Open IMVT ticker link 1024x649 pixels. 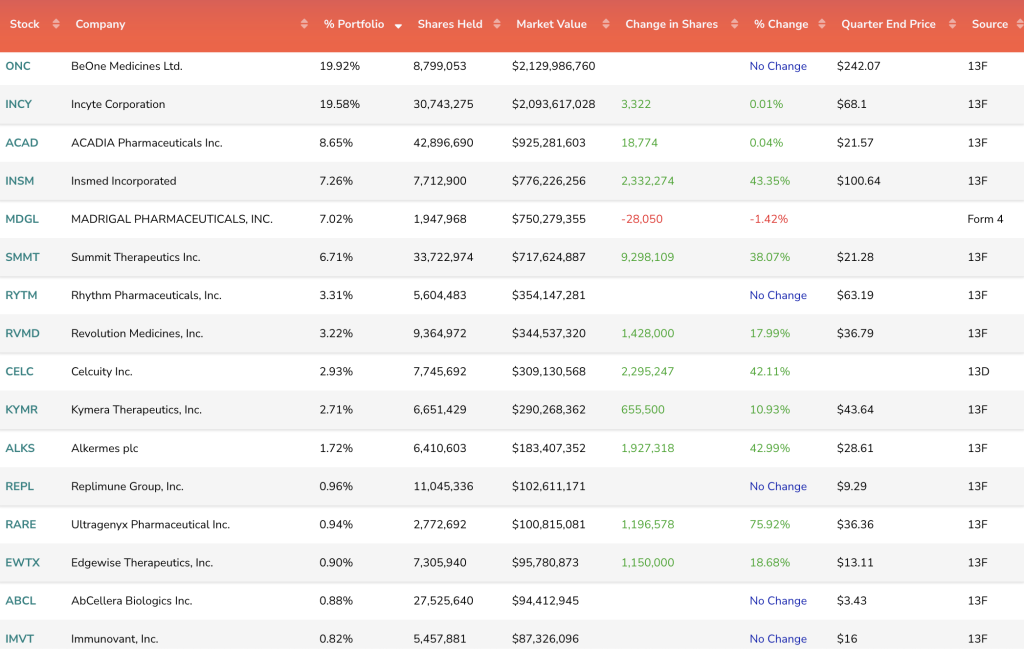click(20, 639)
